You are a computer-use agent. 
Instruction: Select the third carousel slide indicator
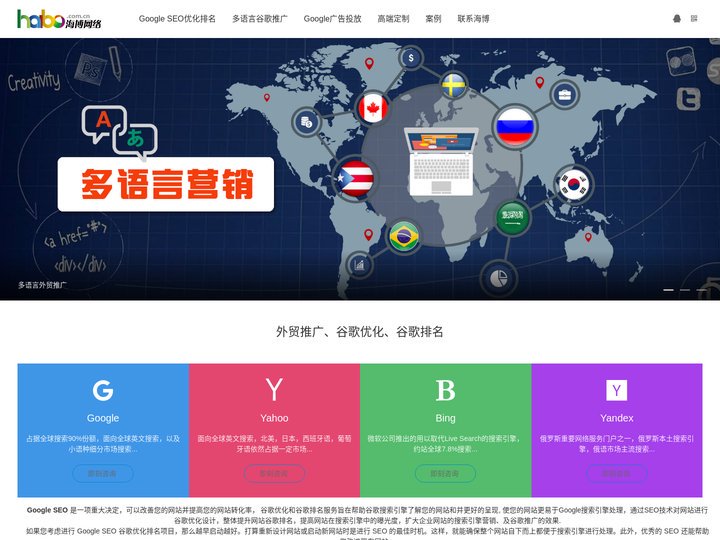701,290
